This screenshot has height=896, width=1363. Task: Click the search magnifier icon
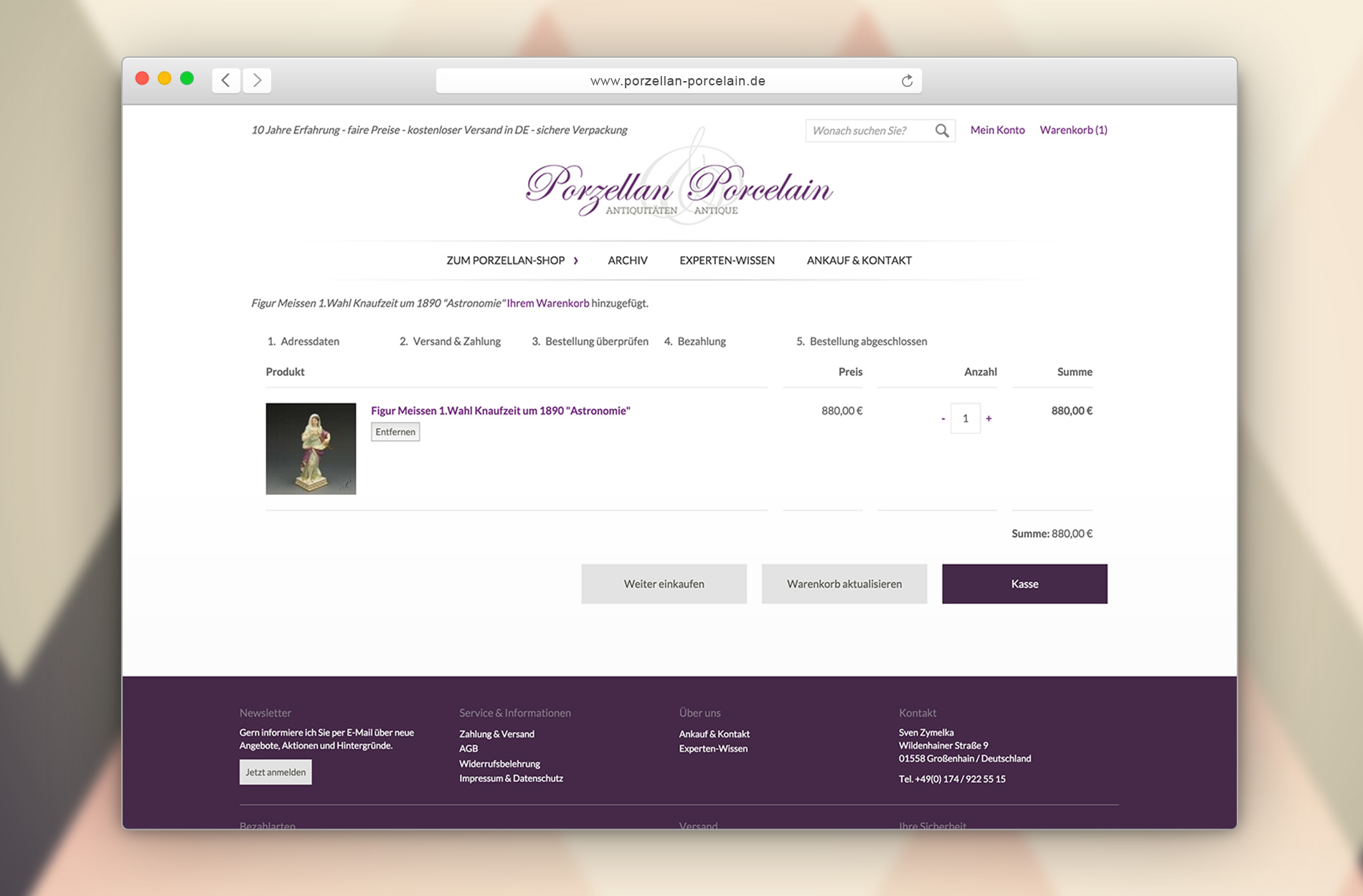(x=942, y=130)
